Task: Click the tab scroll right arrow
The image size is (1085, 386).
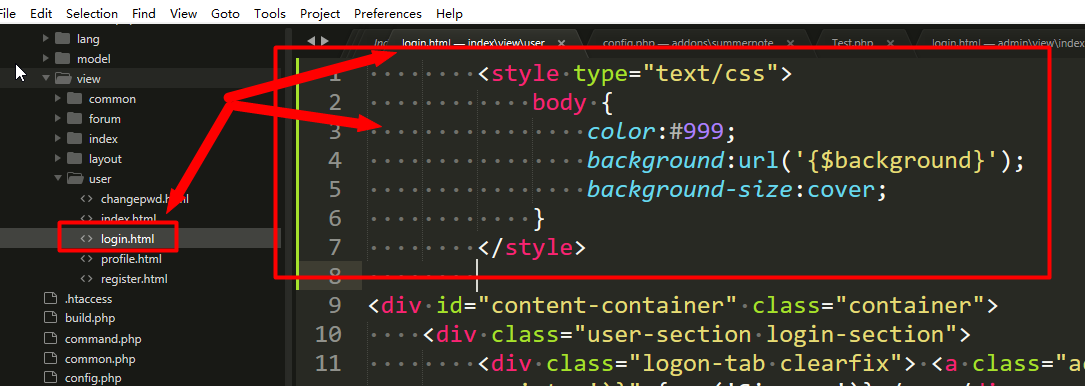Action: click(x=325, y=41)
